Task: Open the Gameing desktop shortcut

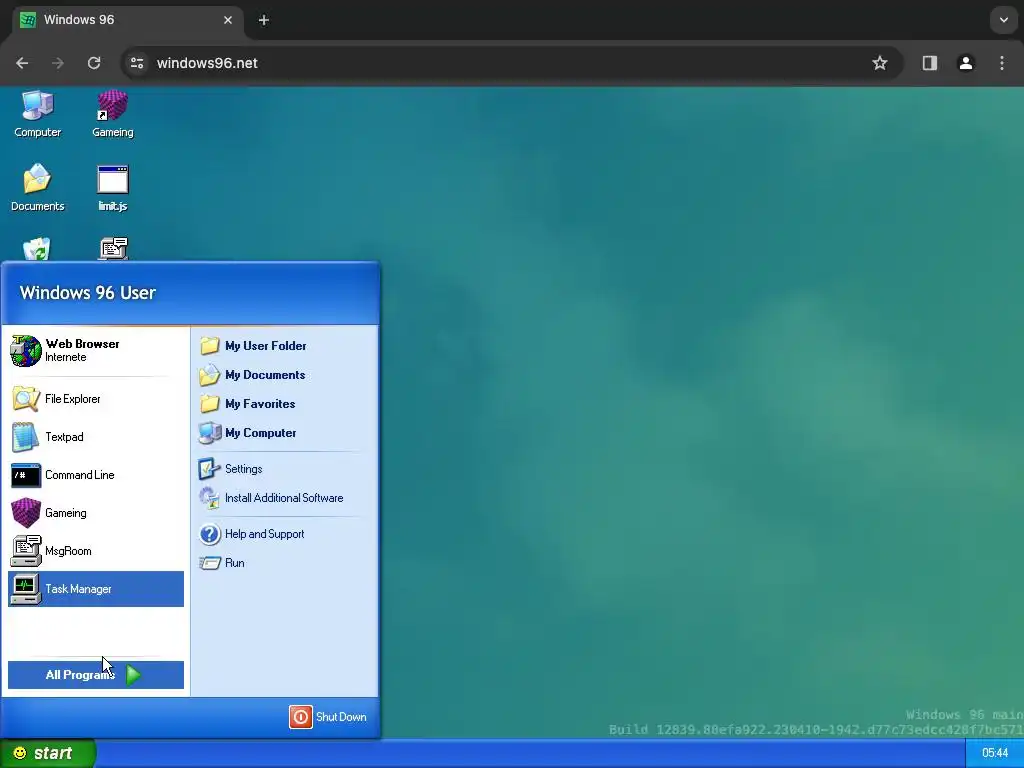Action: pyautogui.click(x=112, y=114)
